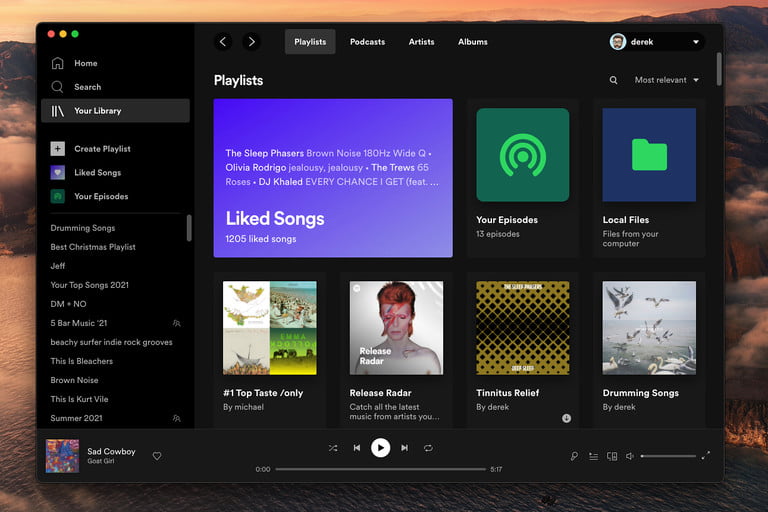768x512 pixels.
Task: Open the lyrics microphone icon
Action: point(574,456)
